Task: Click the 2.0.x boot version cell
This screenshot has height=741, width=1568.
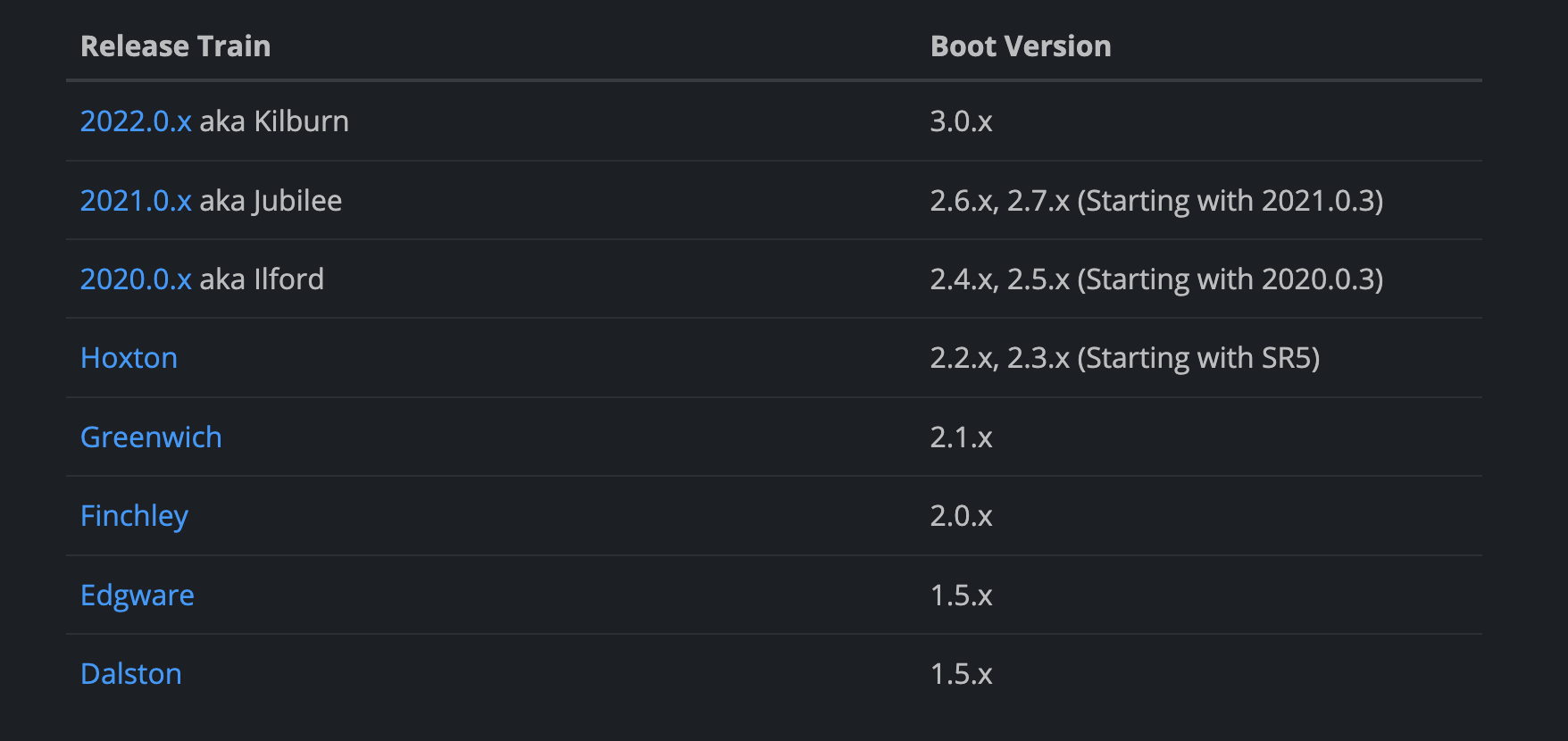Action: [x=961, y=516]
